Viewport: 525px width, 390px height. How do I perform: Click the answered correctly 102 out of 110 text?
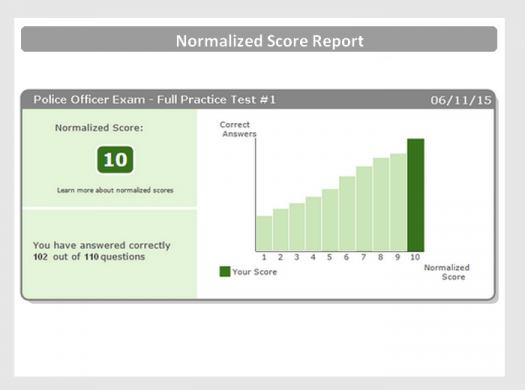coord(102,251)
